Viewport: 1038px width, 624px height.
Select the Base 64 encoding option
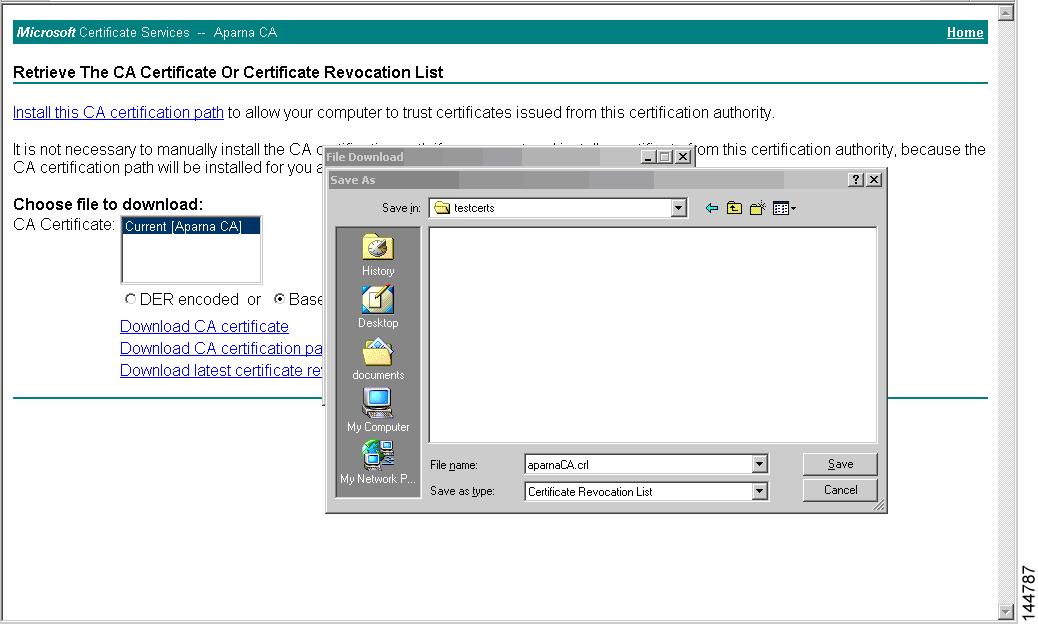coord(279,299)
